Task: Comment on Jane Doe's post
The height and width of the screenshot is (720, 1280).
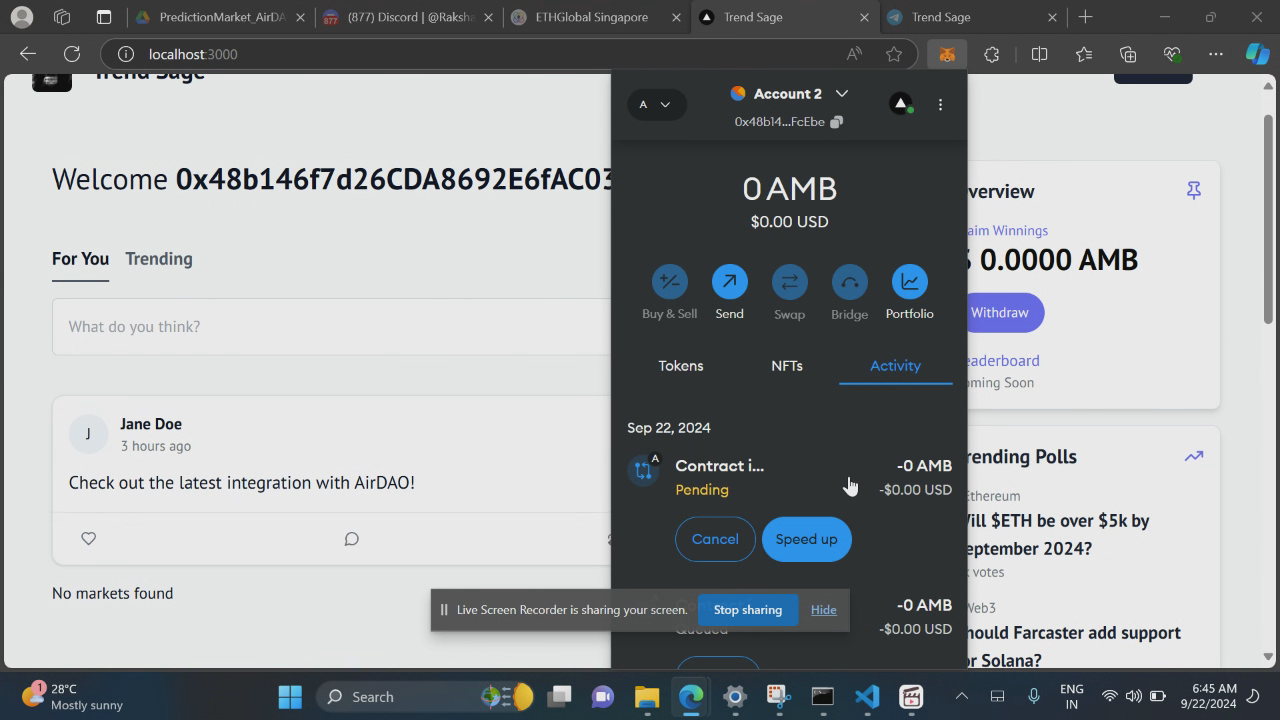Action: click(351, 539)
